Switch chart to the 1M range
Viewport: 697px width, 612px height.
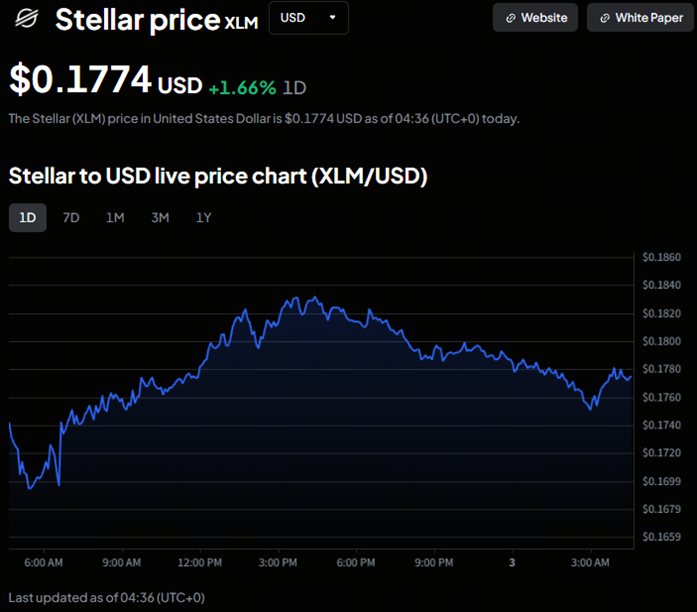[115, 218]
